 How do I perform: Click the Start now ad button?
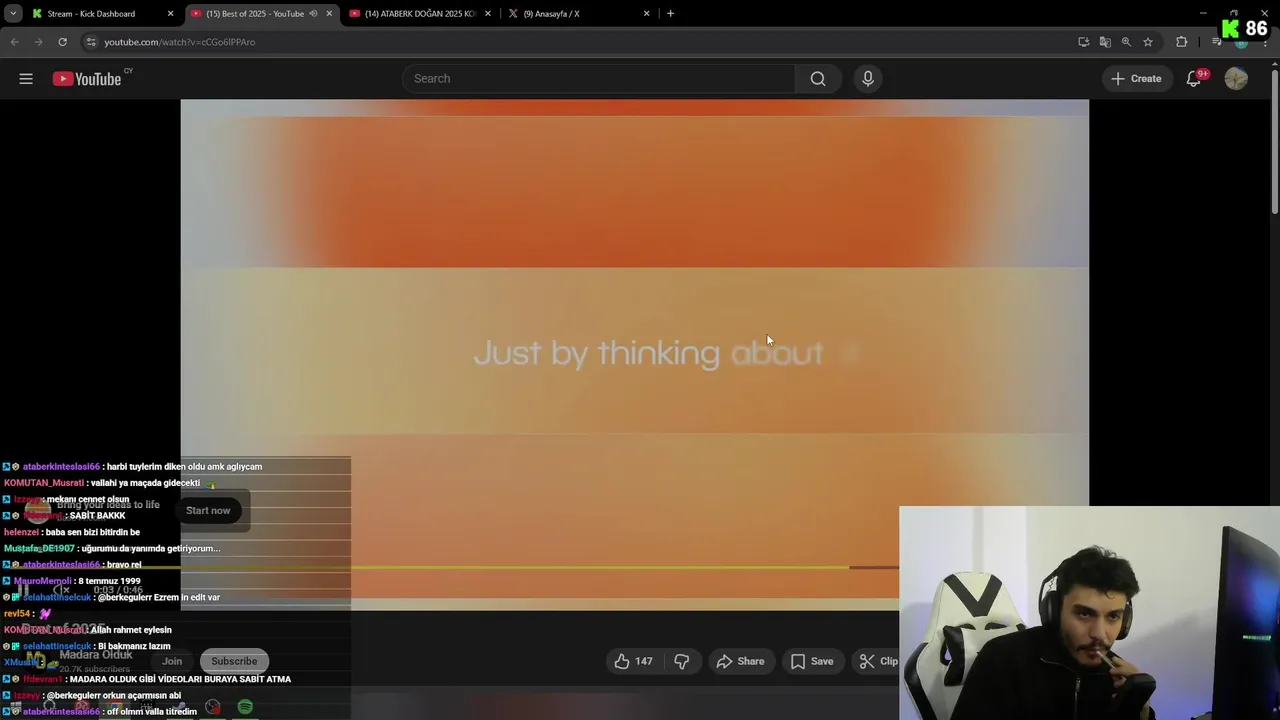point(208,511)
